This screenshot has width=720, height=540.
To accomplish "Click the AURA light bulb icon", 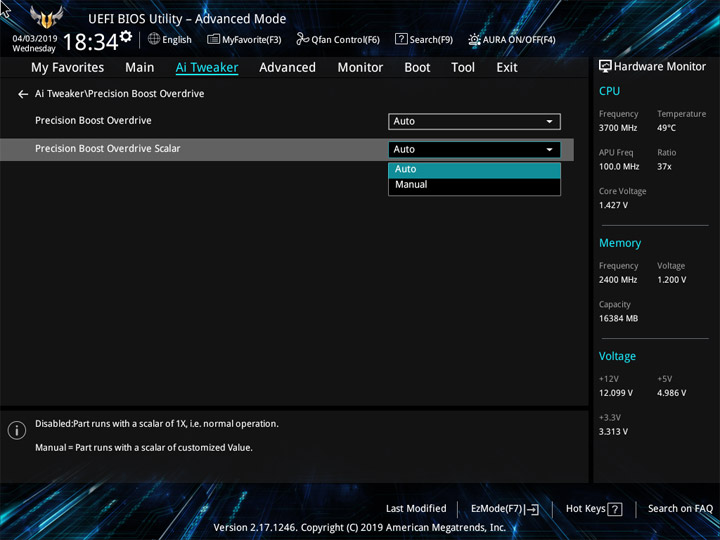I will [474, 39].
